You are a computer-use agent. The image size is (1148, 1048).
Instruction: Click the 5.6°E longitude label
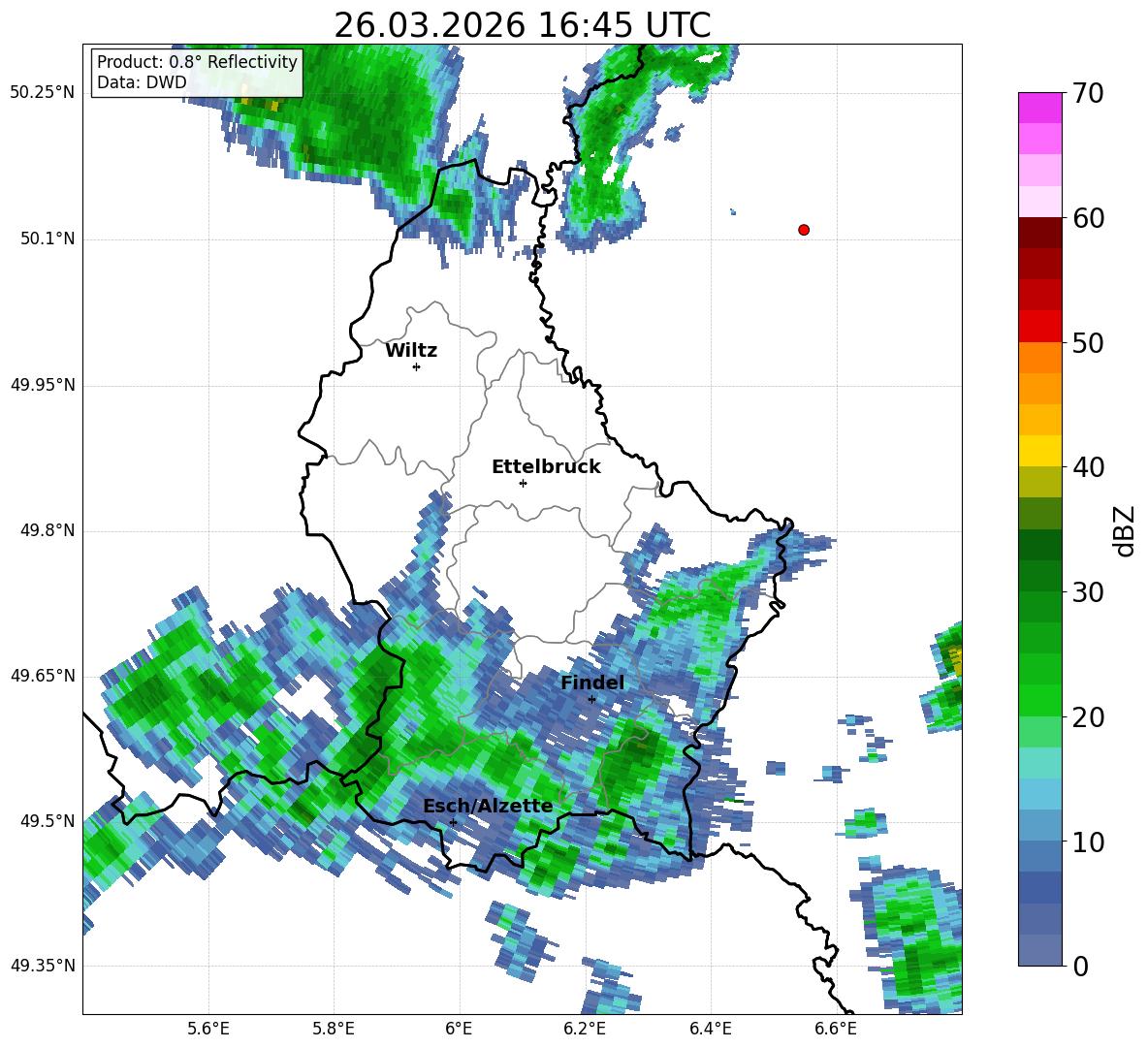point(208,1029)
